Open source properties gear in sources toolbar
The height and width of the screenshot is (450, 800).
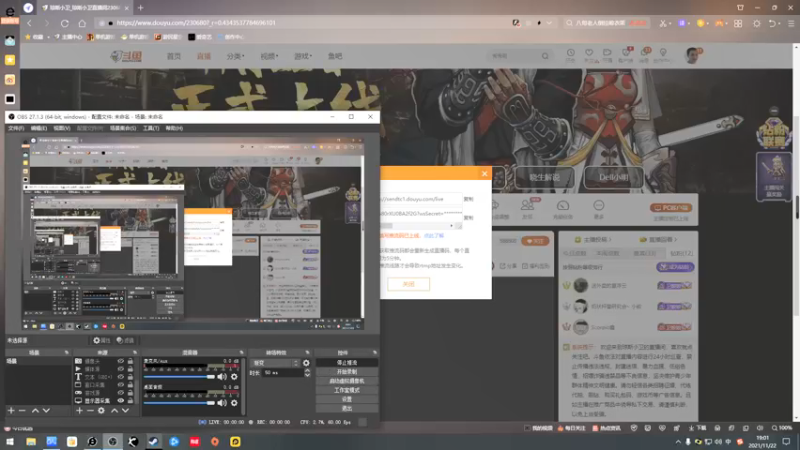(101, 410)
